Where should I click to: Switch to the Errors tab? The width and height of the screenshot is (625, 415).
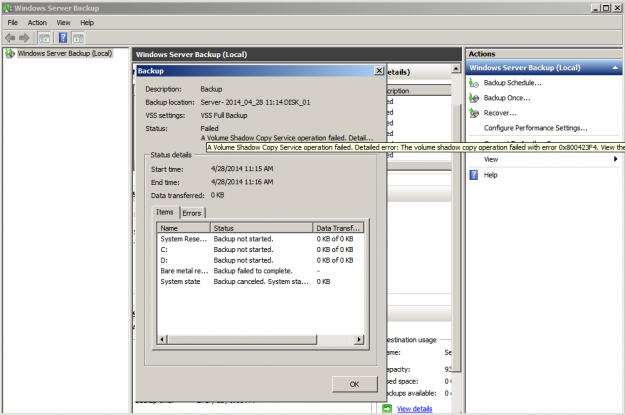pyautogui.click(x=191, y=213)
